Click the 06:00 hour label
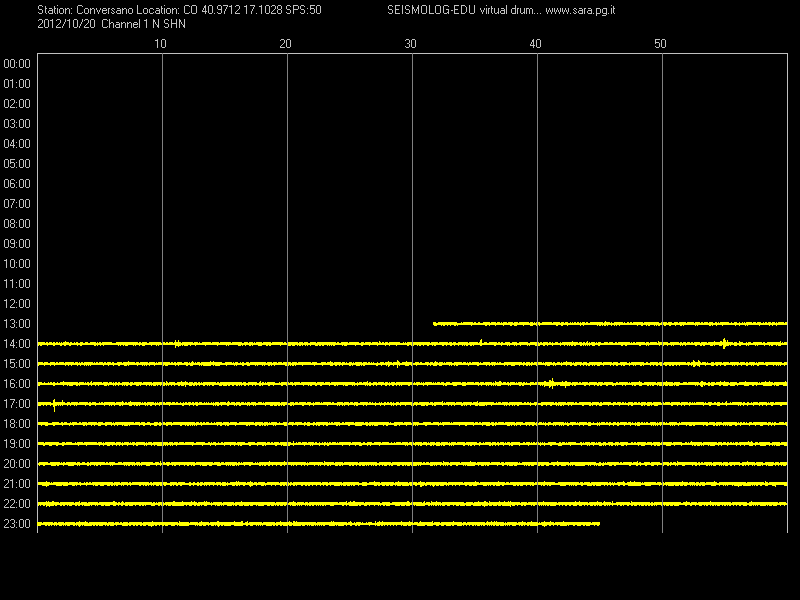800x600 pixels. 17,184
